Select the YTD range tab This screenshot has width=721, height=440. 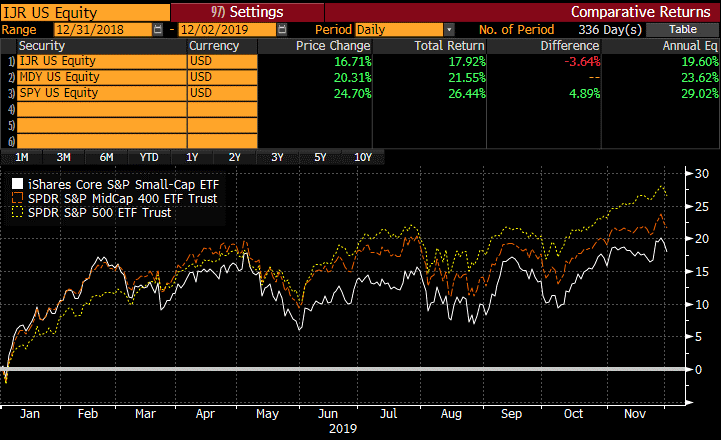pyautogui.click(x=149, y=158)
